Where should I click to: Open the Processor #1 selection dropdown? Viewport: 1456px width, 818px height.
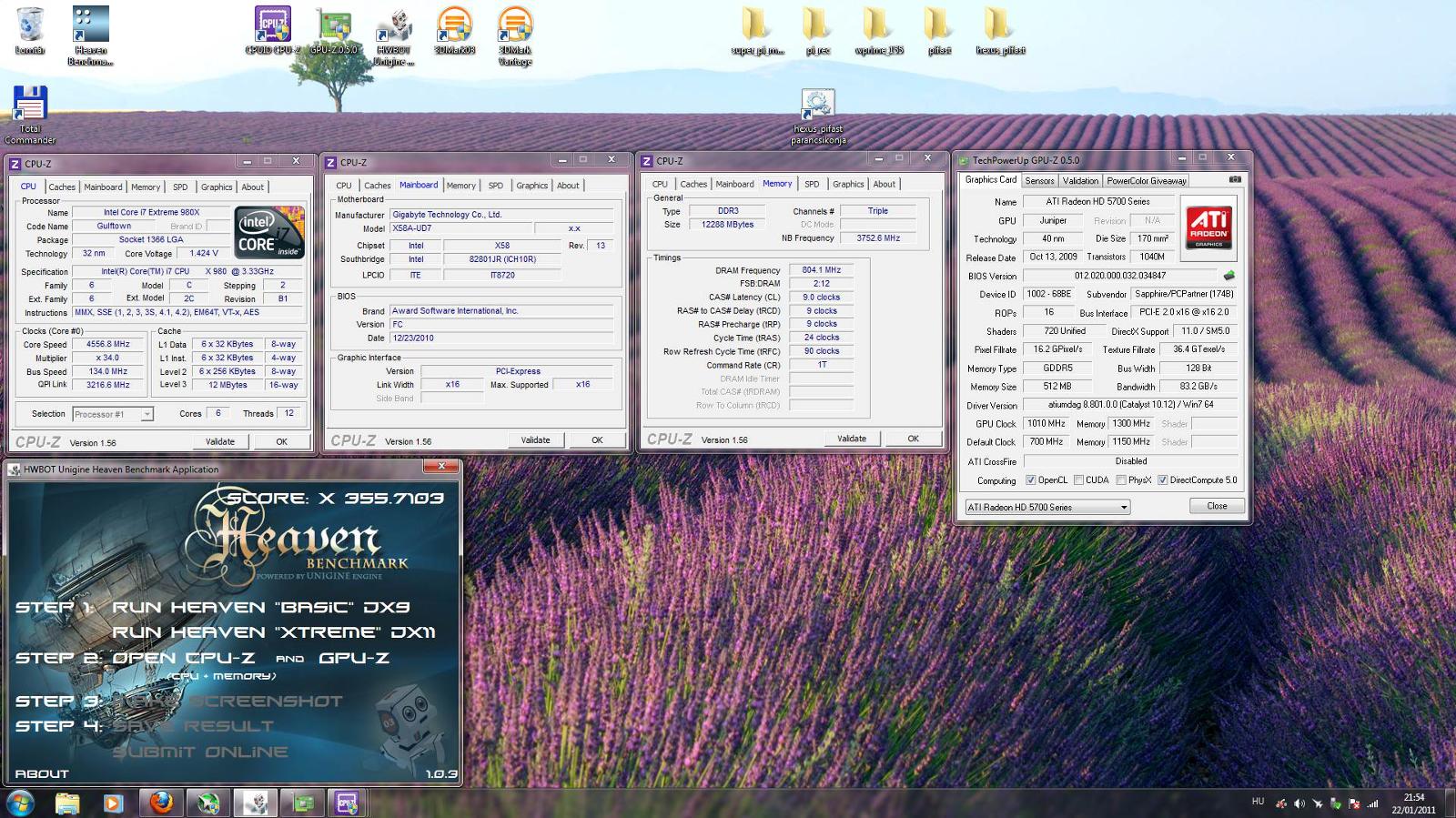tap(112, 414)
